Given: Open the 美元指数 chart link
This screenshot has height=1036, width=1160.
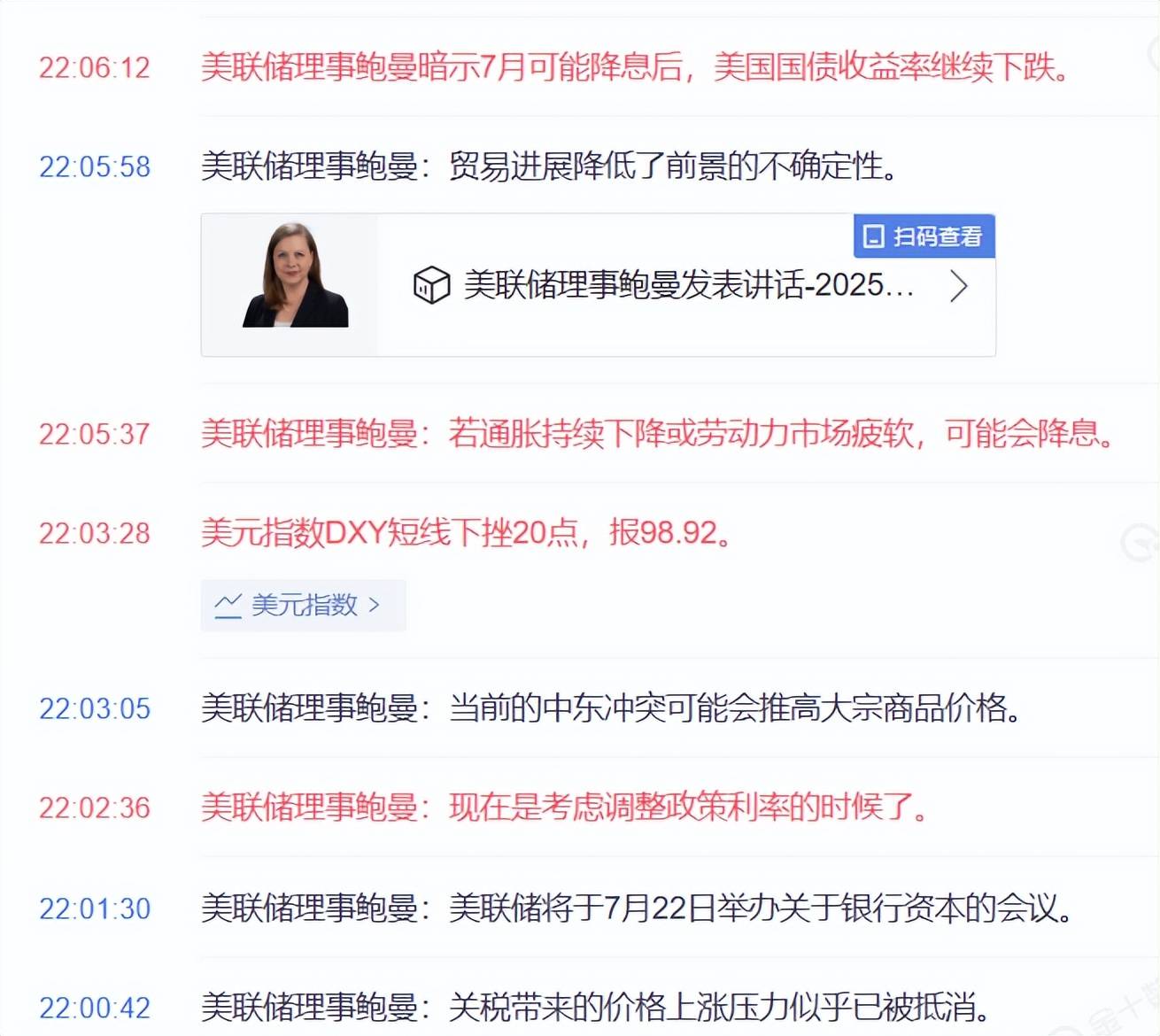Looking at the screenshot, I should pyautogui.click(x=303, y=606).
